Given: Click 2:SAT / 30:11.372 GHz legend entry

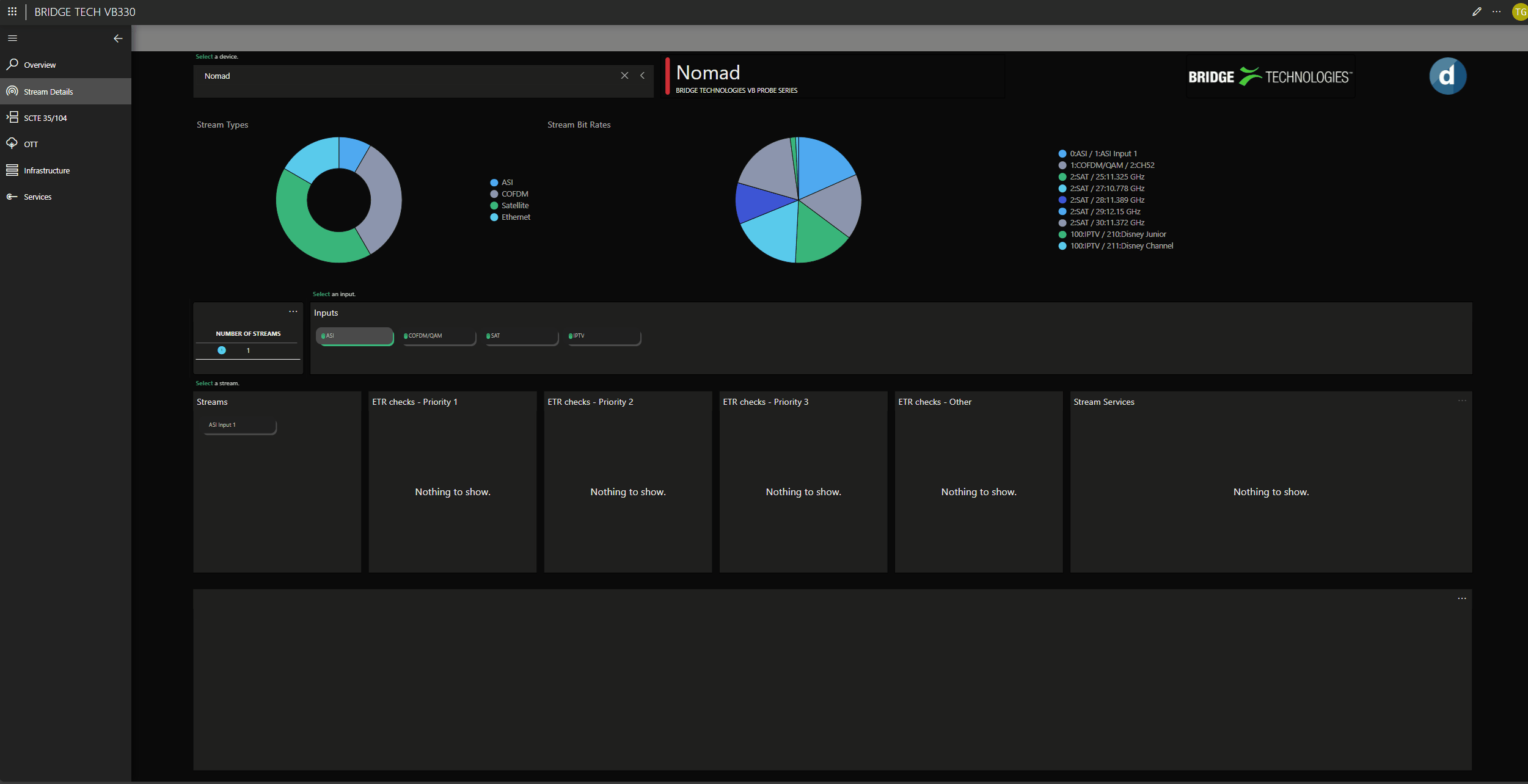Looking at the screenshot, I should [1102, 223].
